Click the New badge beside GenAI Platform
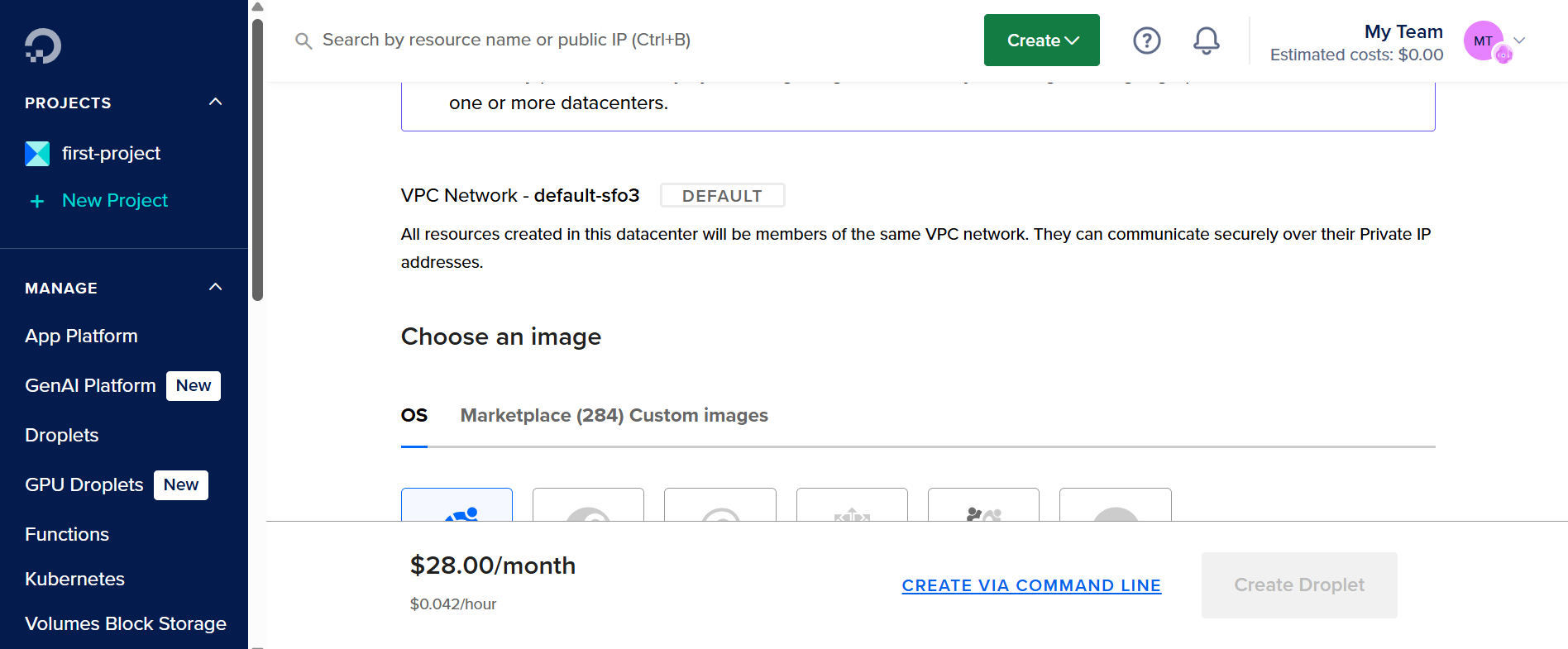The width and height of the screenshot is (1568, 649). (x=194, y=386)
